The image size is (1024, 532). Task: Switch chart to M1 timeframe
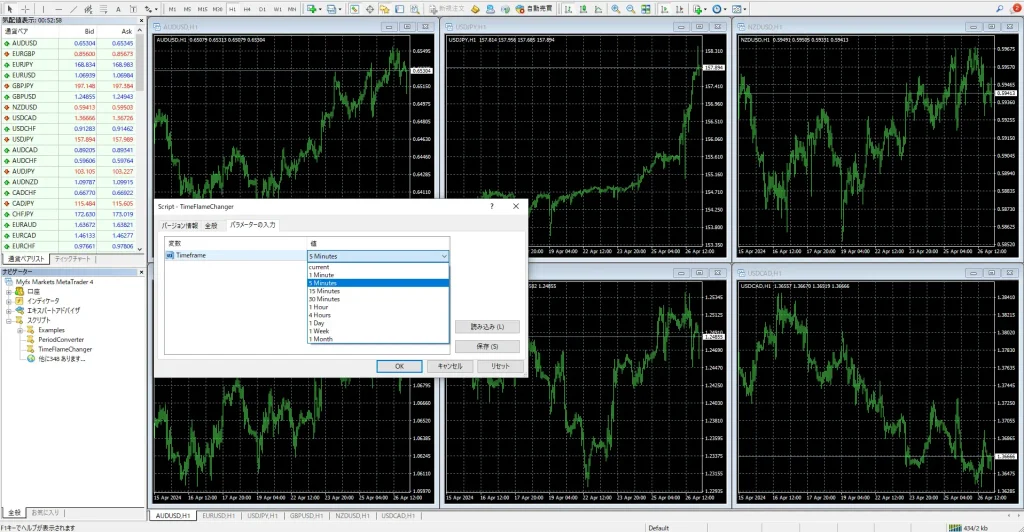point(172,9)
